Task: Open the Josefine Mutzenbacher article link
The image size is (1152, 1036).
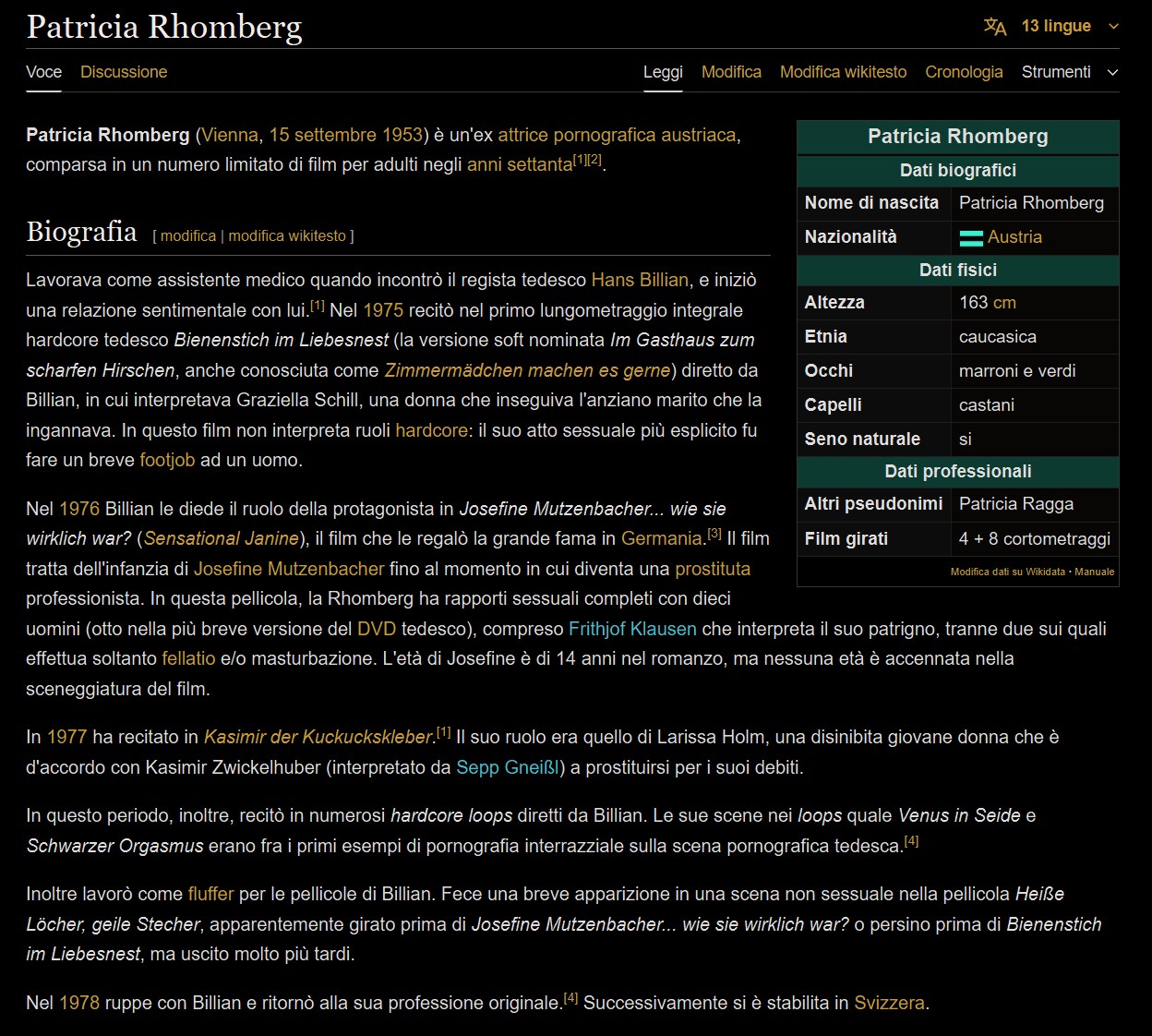Action: (x=289, y=569)
